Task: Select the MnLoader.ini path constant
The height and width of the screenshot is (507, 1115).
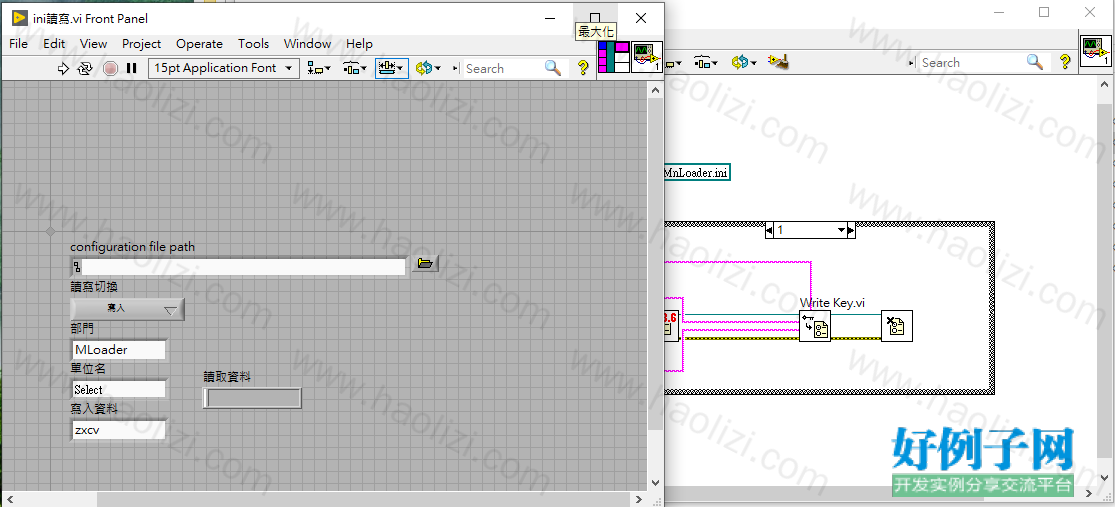Action: (x=696, y=173)
